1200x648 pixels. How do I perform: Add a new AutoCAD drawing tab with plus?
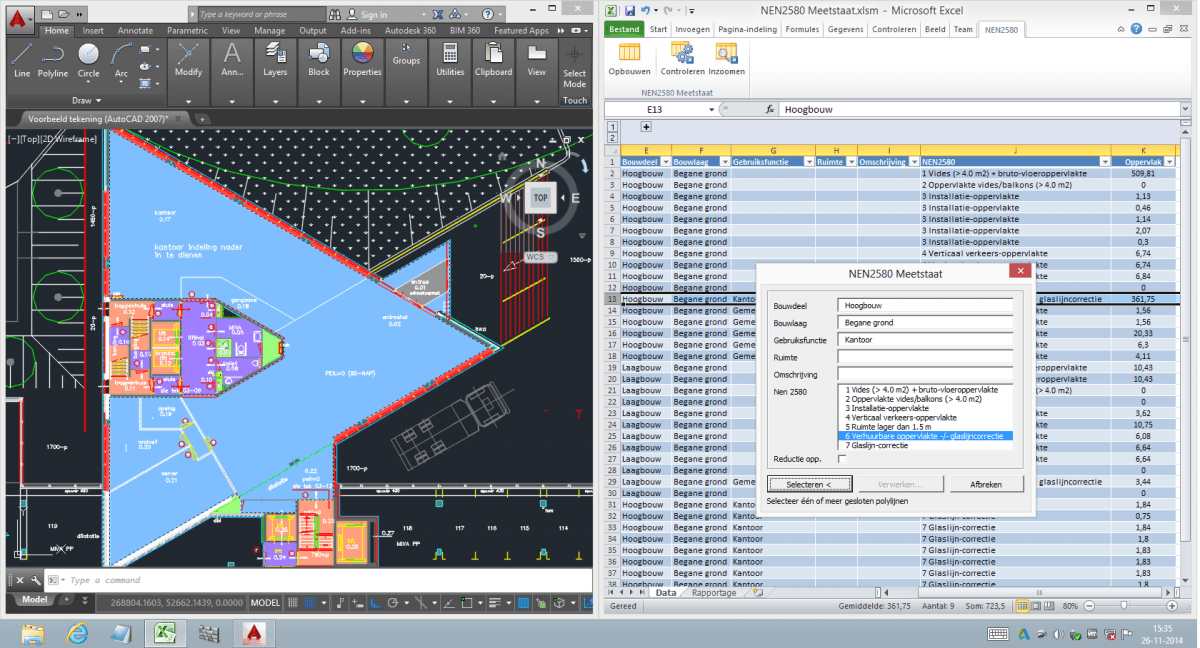(x=202, y=118)
